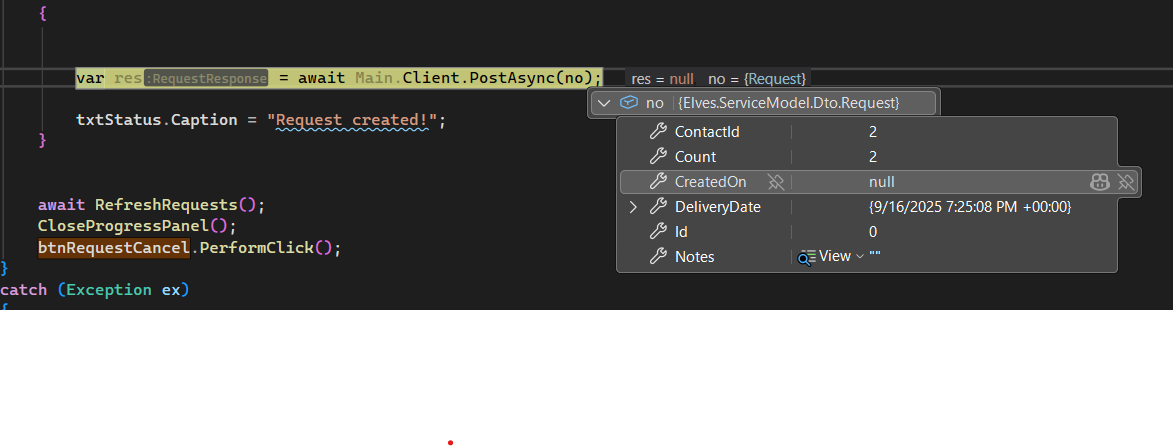This screenshot has height=446, width=1173.
Task: Click the inline 'no = {Request}' debug hint
Action: [x=756, y=78]
